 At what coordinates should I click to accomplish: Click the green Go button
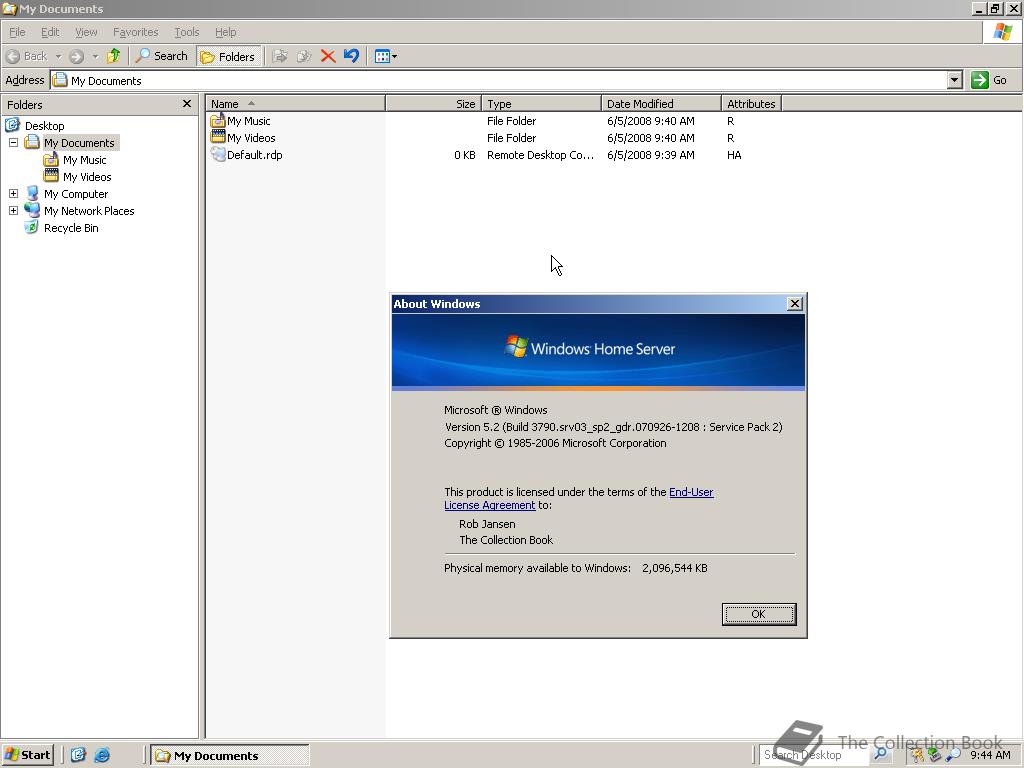tap(989, 80)
